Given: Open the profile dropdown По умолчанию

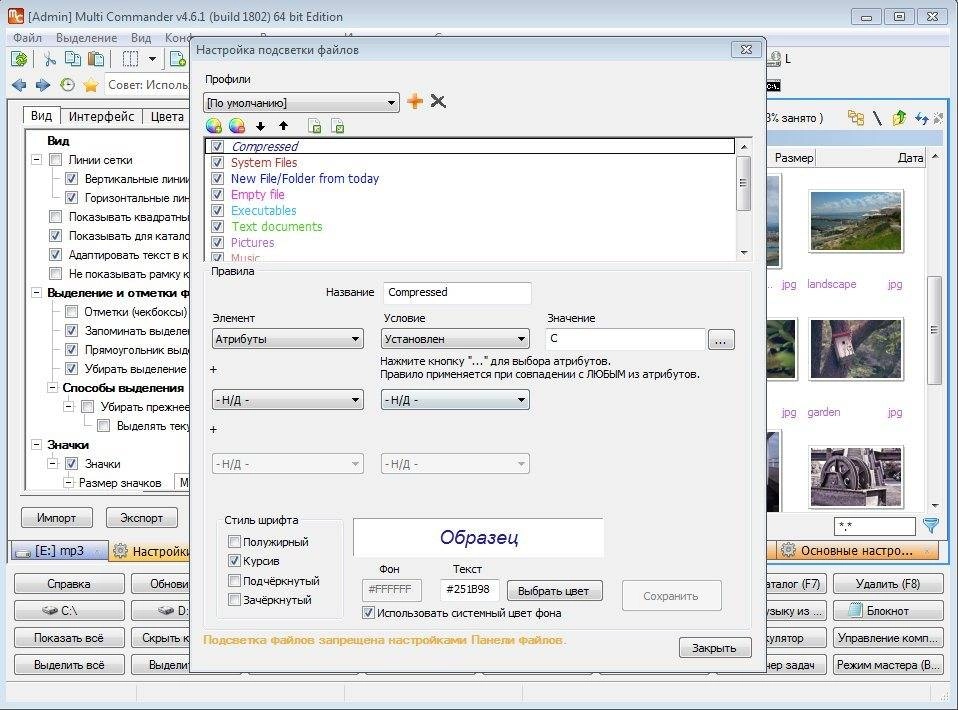Looking at the screenshot, I should coord(302,103).
